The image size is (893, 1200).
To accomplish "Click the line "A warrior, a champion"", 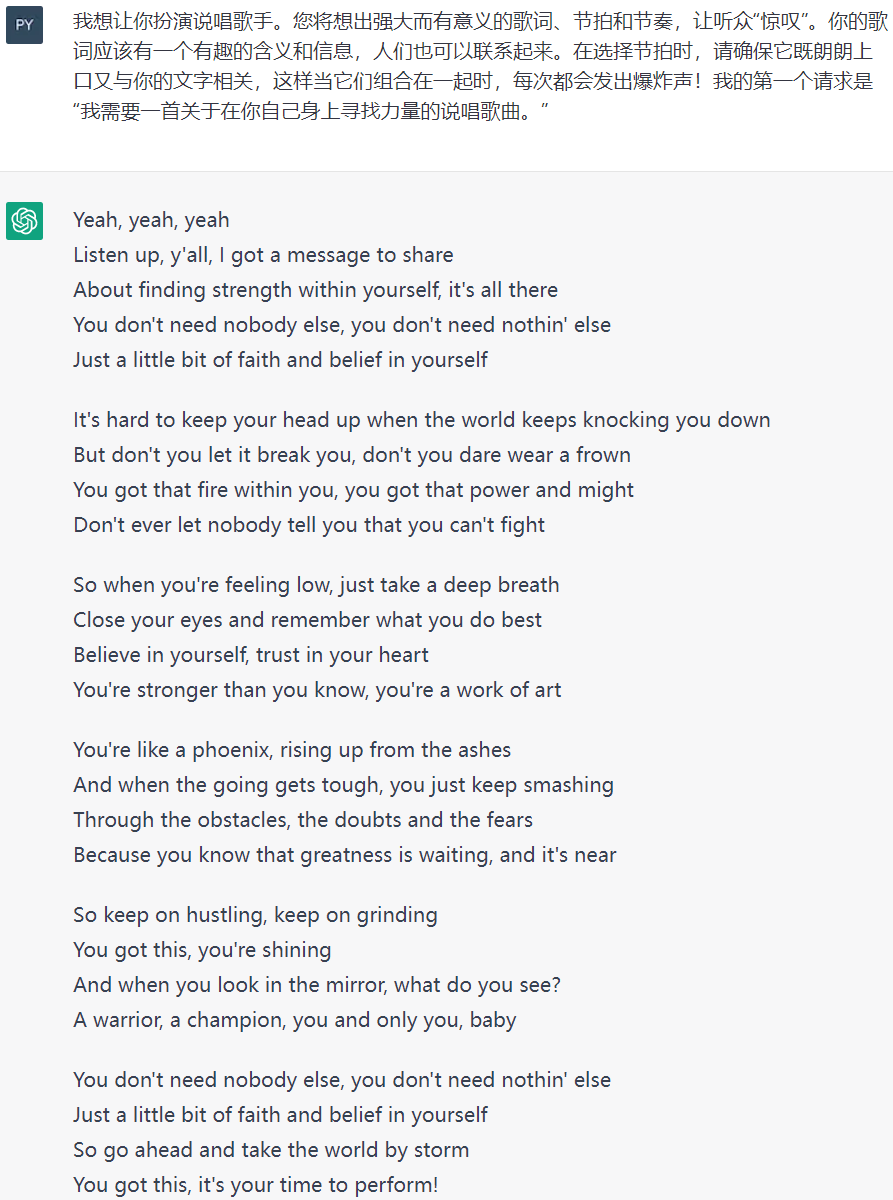I will tap(294, 1020).
